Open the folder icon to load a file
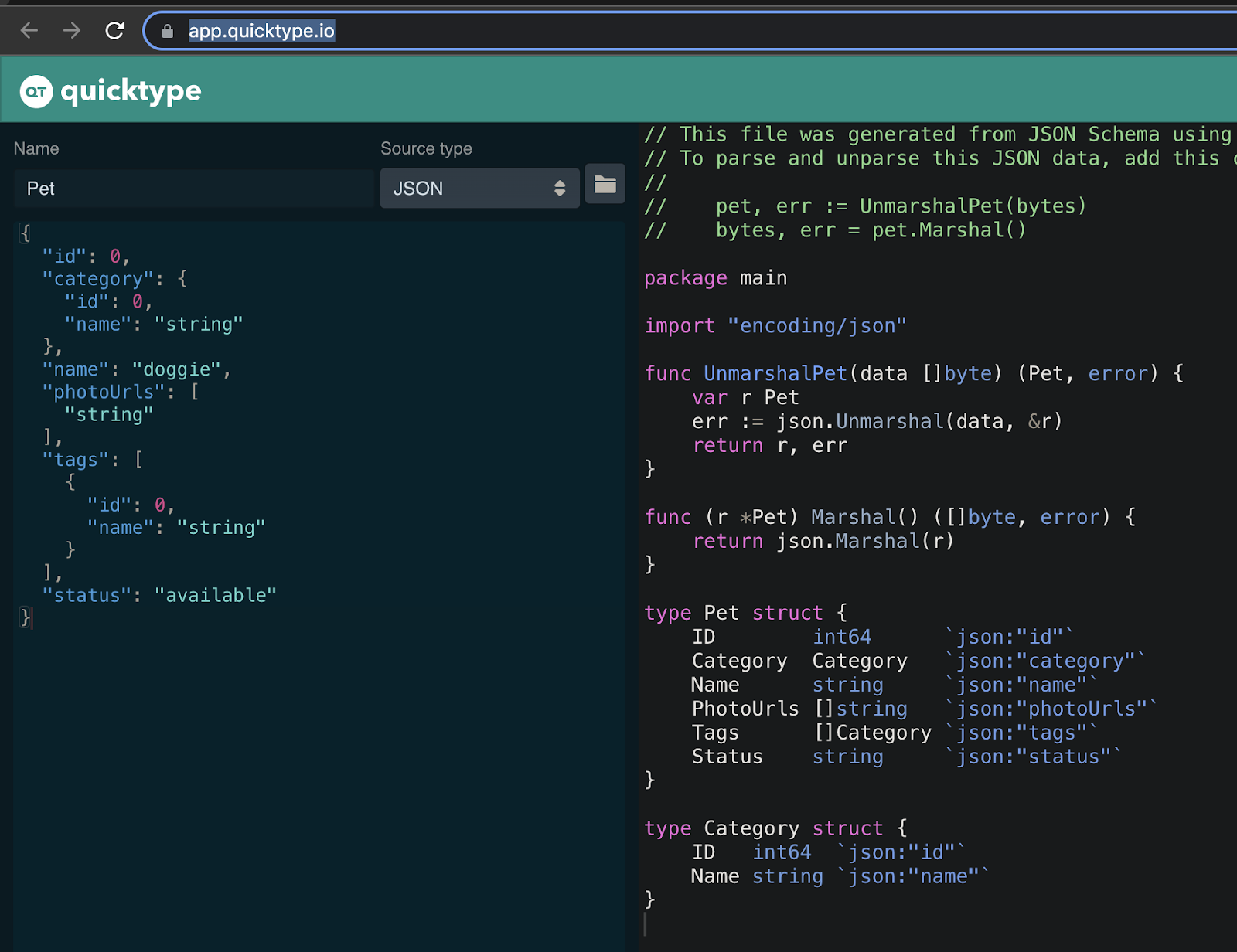 [605, 185]
